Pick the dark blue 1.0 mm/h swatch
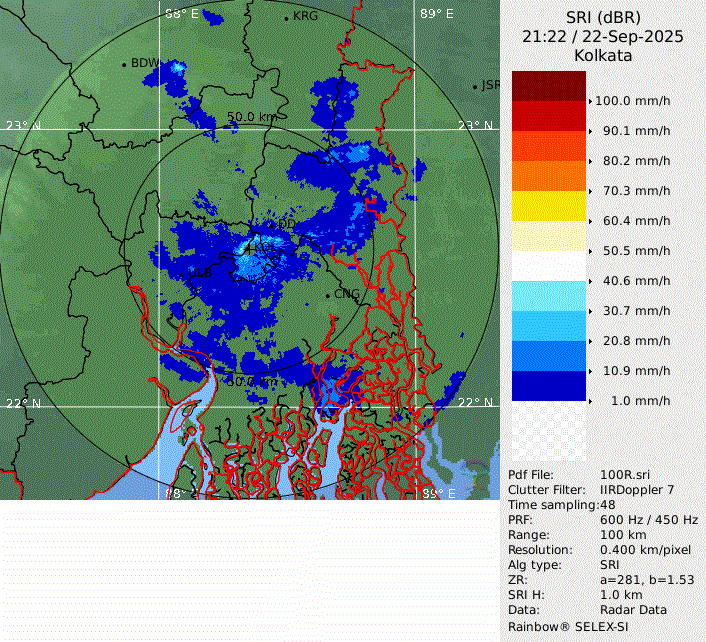The image size is (706, 642). (x=548, y=386)
